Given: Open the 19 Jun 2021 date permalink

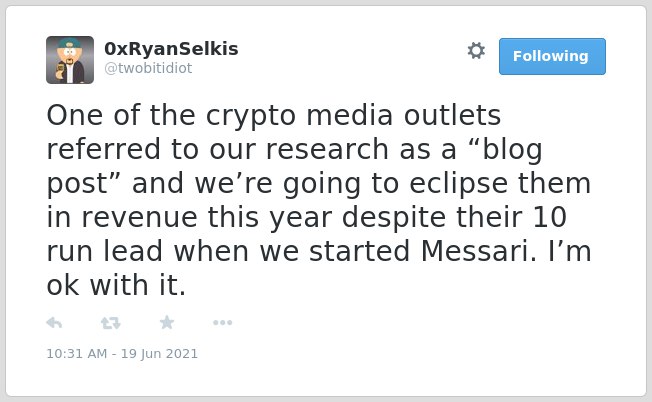Looking at the screenshot, I should (x=159, y=354).
